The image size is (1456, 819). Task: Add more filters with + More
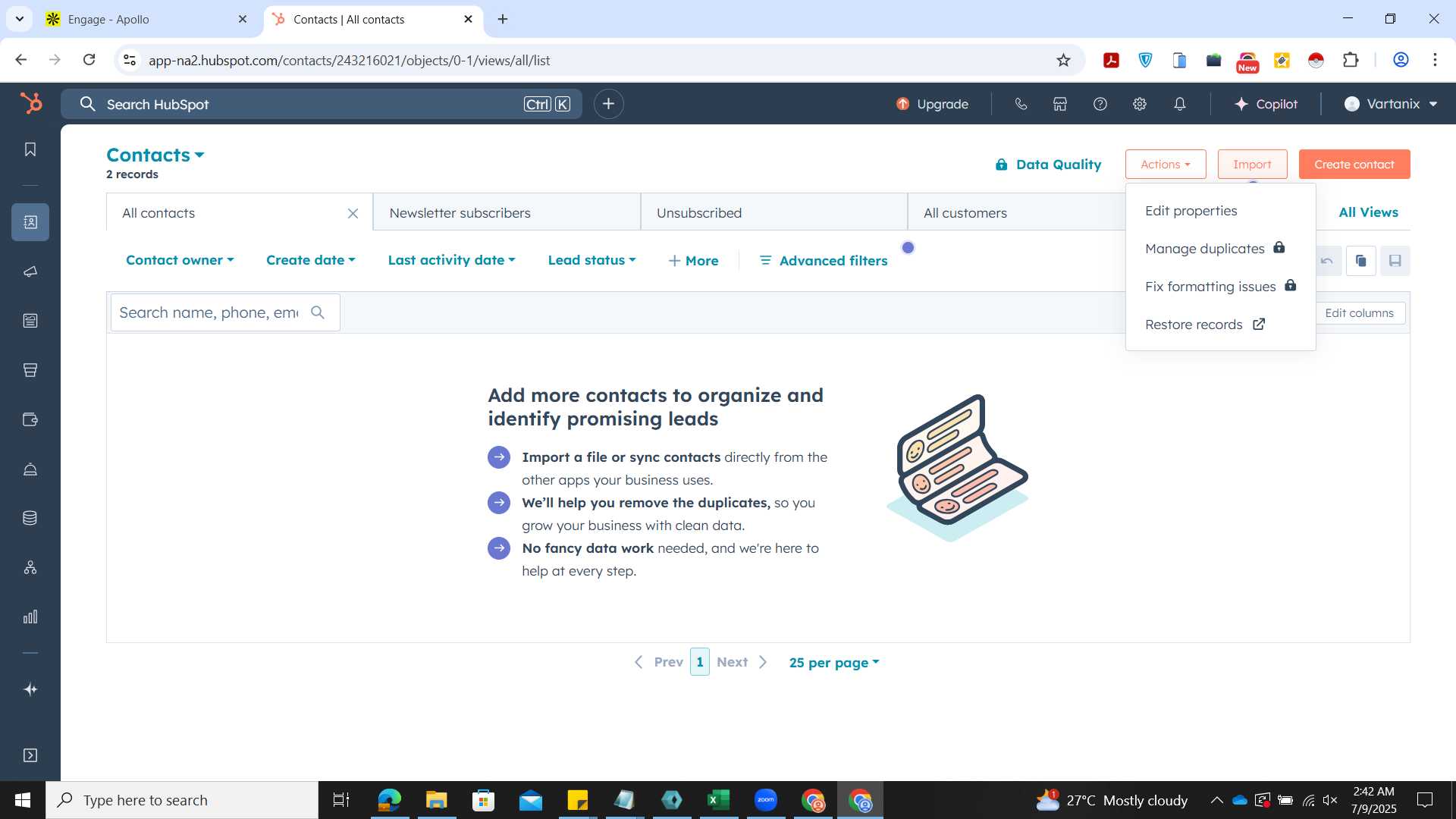pos(693,261)
